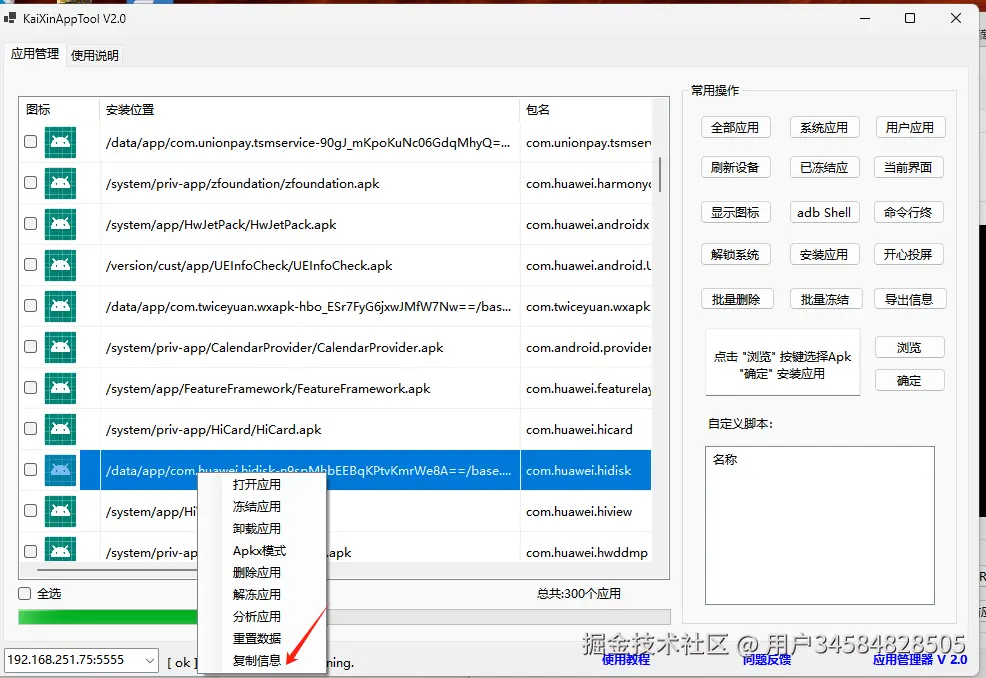986x678 pixels.
Task: Click the Android icon for com.unionpay.tsmservice row
Action: click(60, 142)
